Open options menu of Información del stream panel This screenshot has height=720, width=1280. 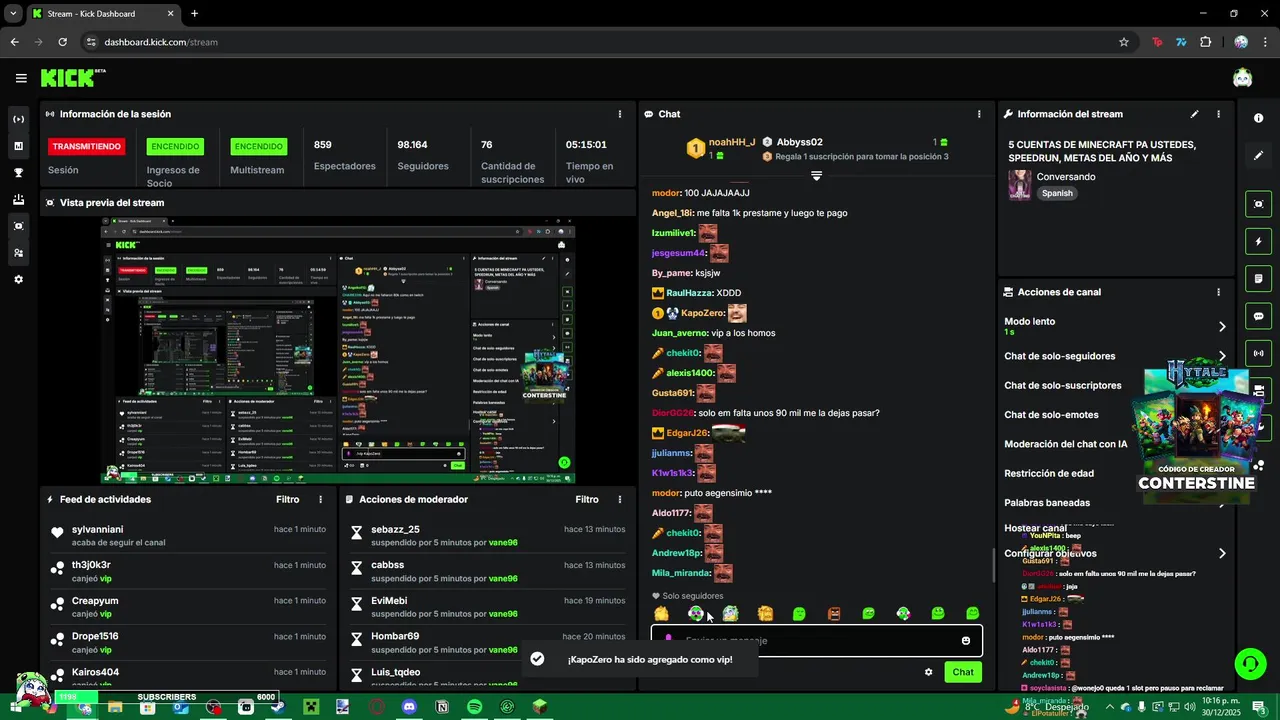(x=1218, y=114)
